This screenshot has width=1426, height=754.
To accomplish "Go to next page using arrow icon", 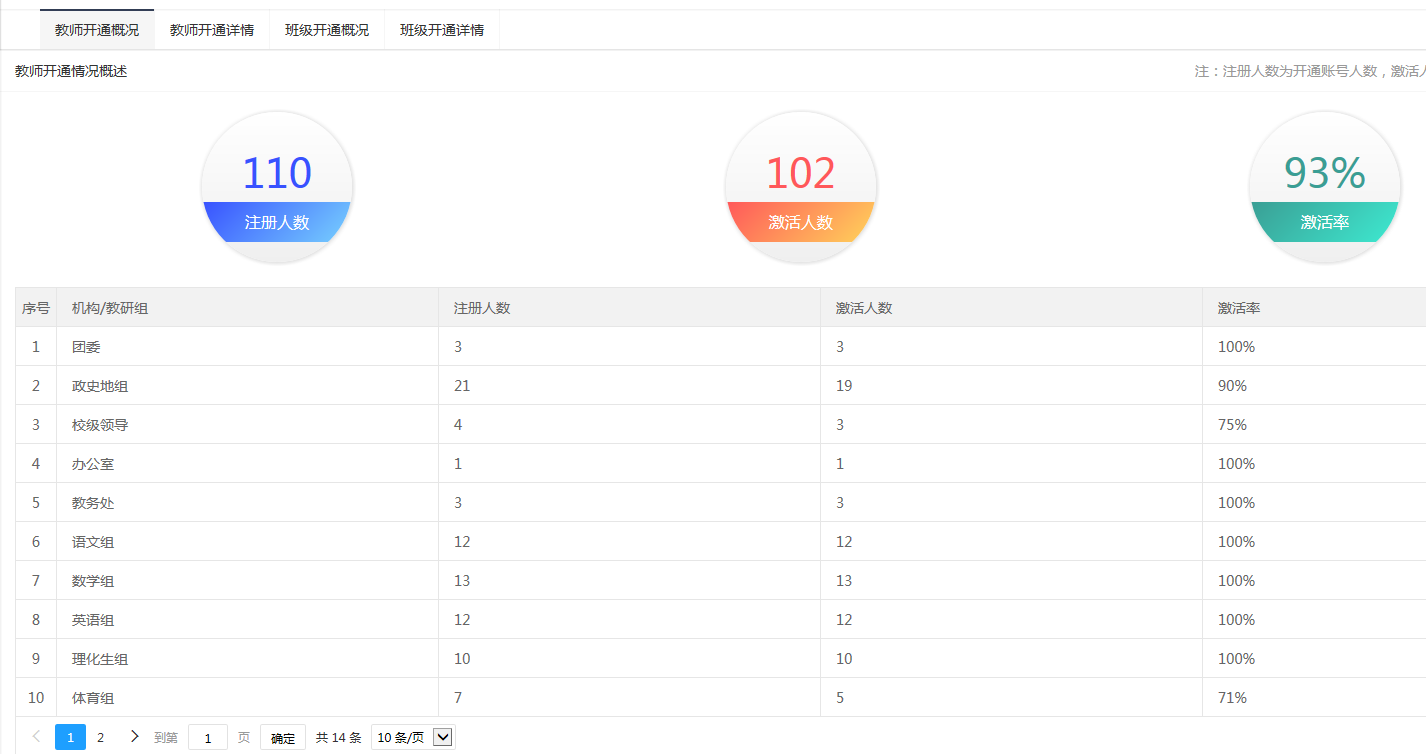I will (x=135, y=737).
